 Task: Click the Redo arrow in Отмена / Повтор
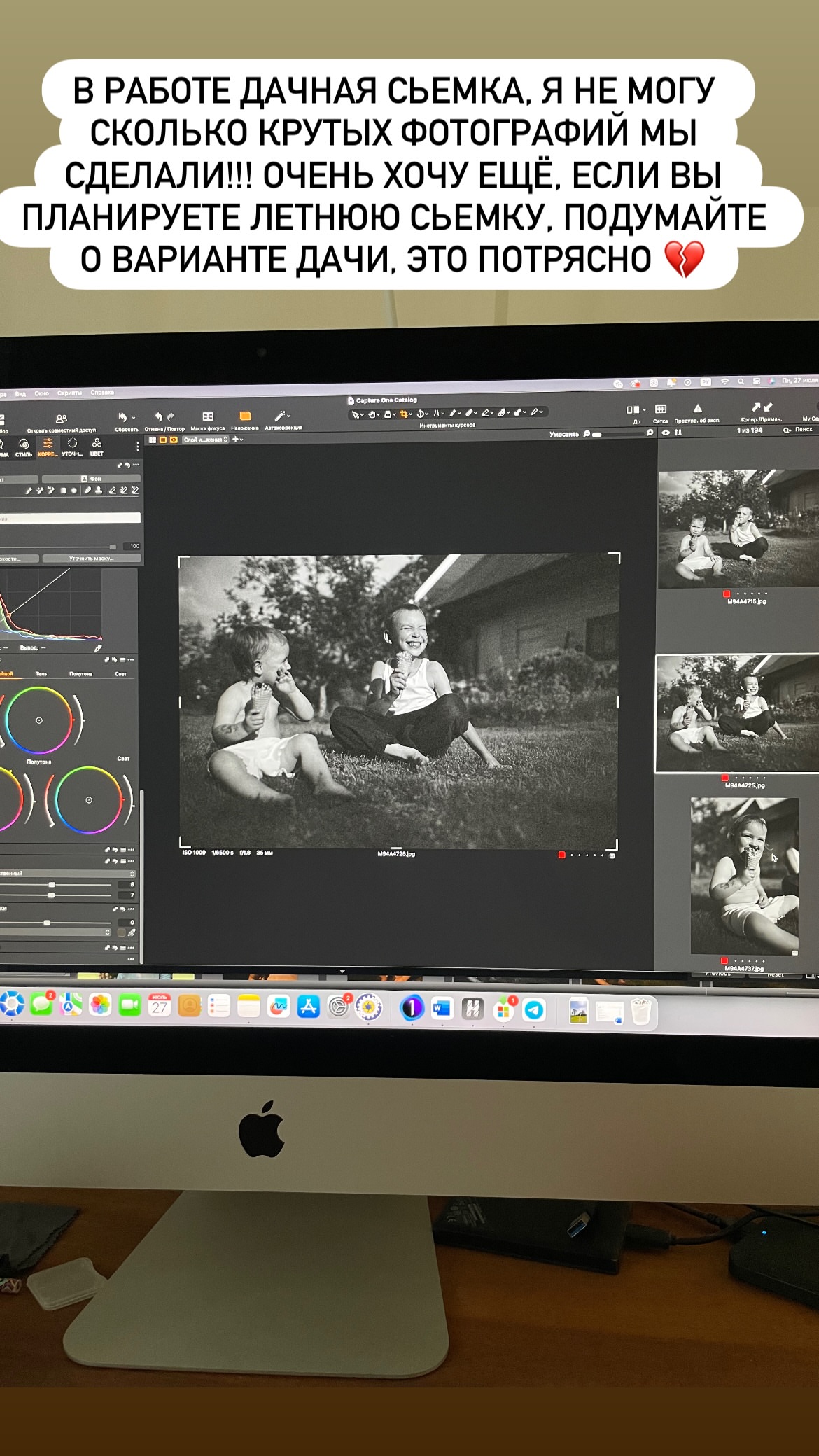coord(171,416)
